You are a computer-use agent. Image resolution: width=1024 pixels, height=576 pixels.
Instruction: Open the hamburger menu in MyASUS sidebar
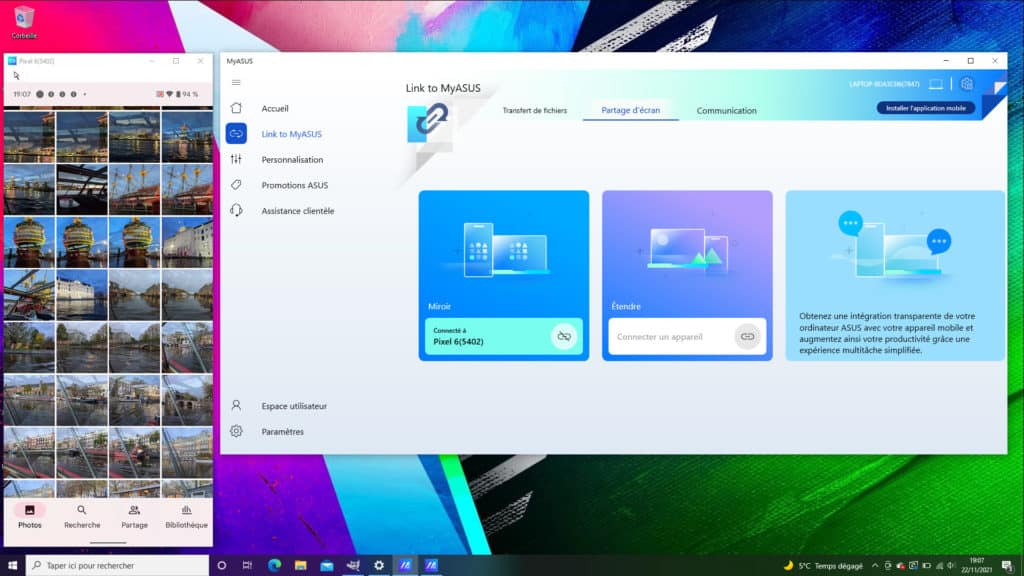[x=236, y=82]
